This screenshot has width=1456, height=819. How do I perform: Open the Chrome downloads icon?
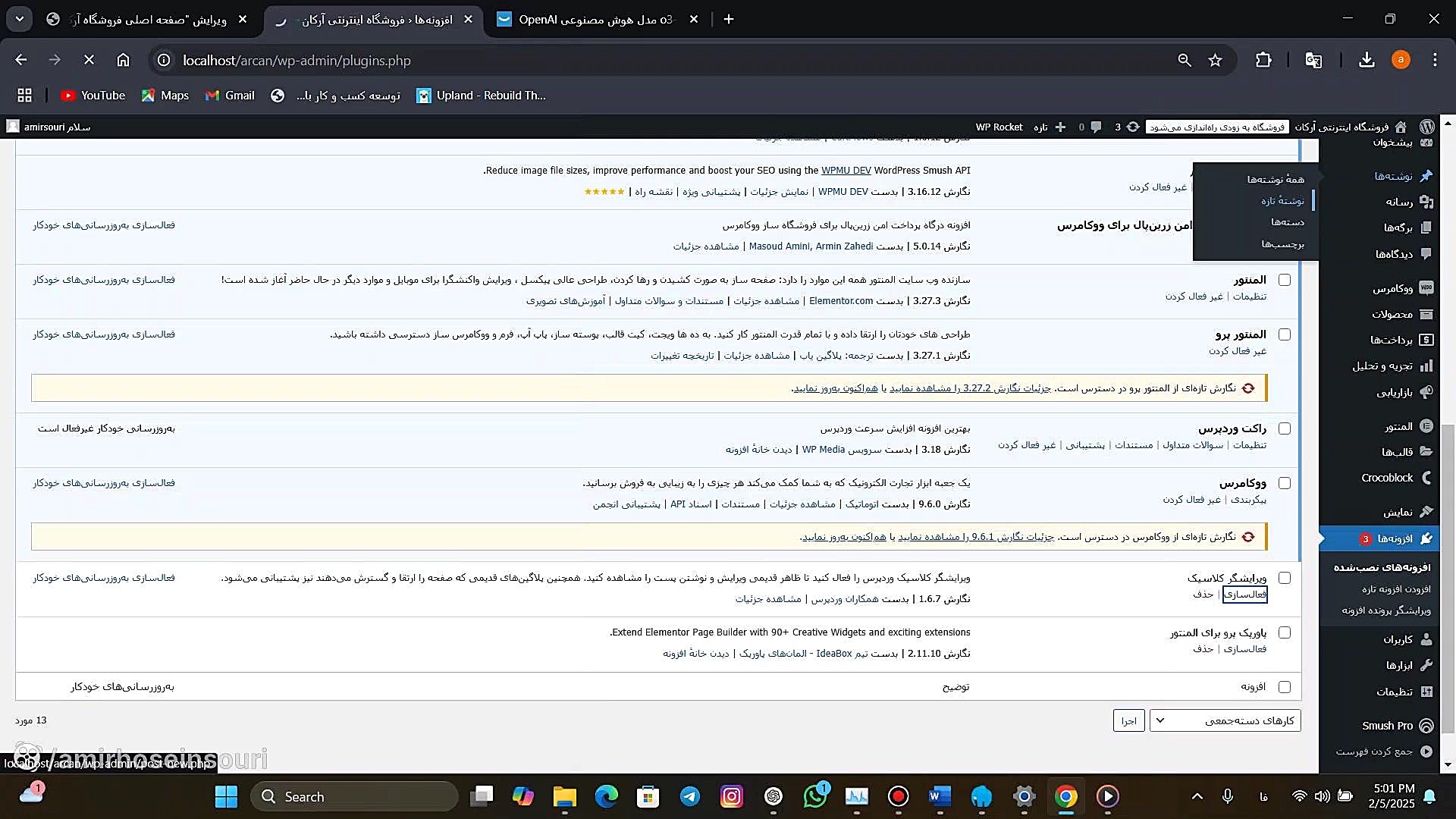point(1367,60)
